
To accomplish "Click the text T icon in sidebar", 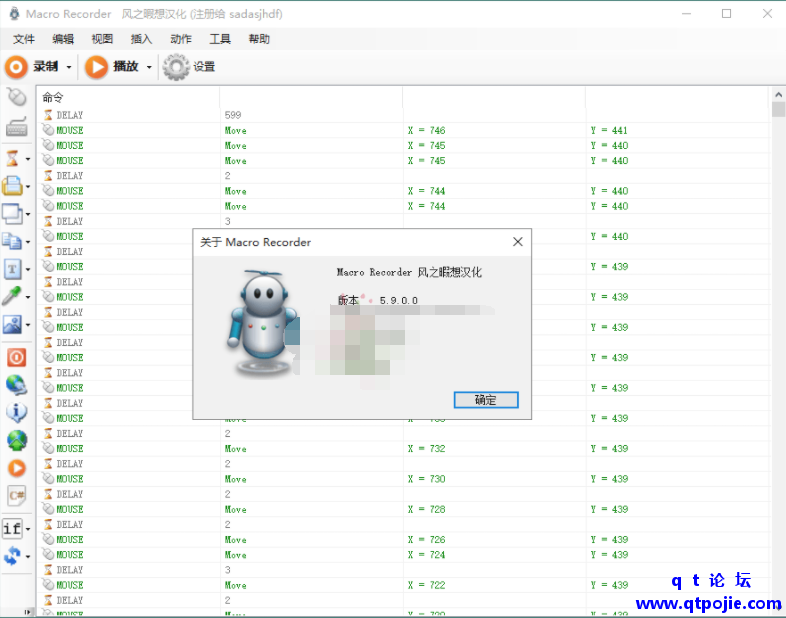I will (12, 269).
